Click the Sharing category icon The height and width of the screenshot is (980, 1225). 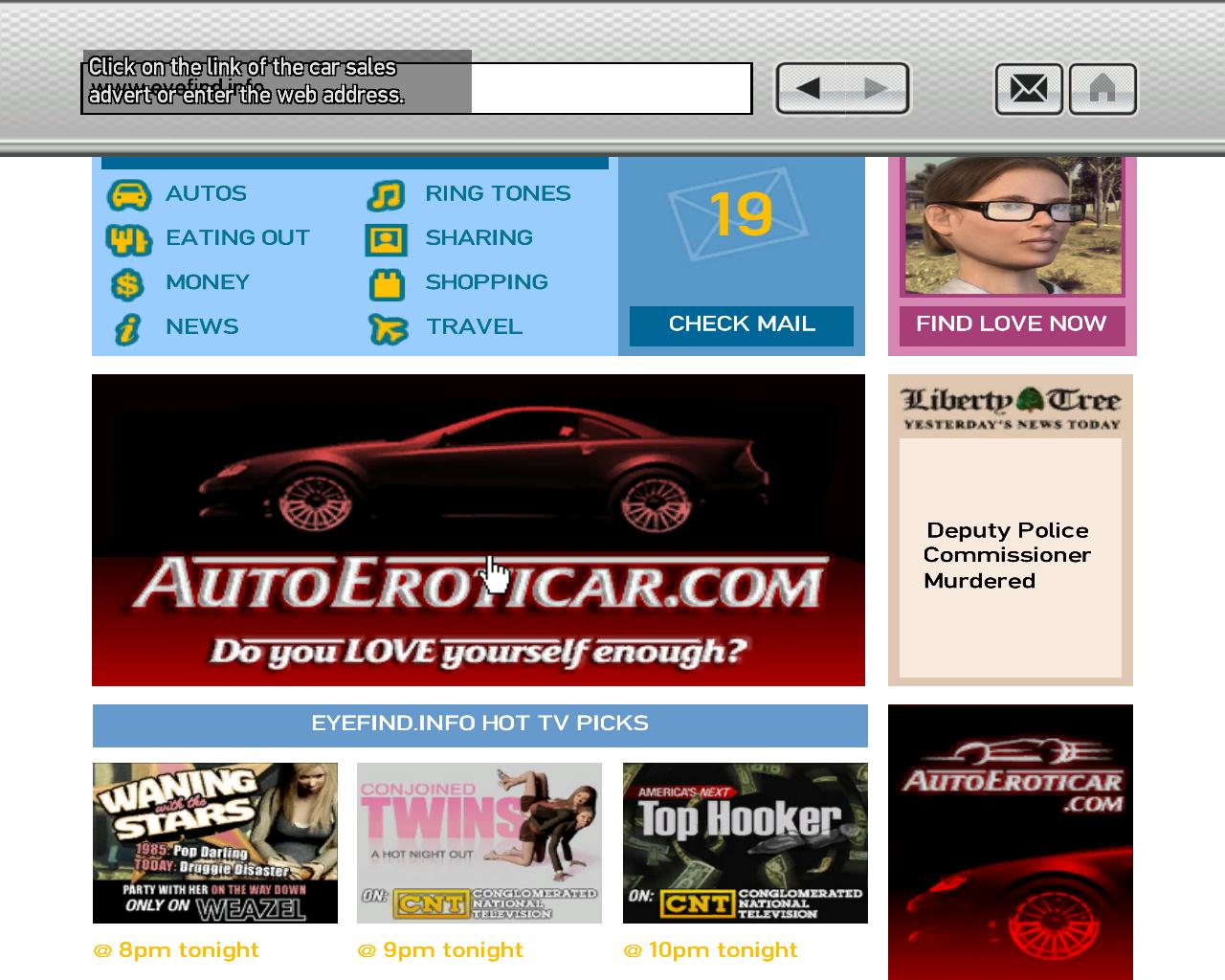pyautogui.click(x=386, y=239)
